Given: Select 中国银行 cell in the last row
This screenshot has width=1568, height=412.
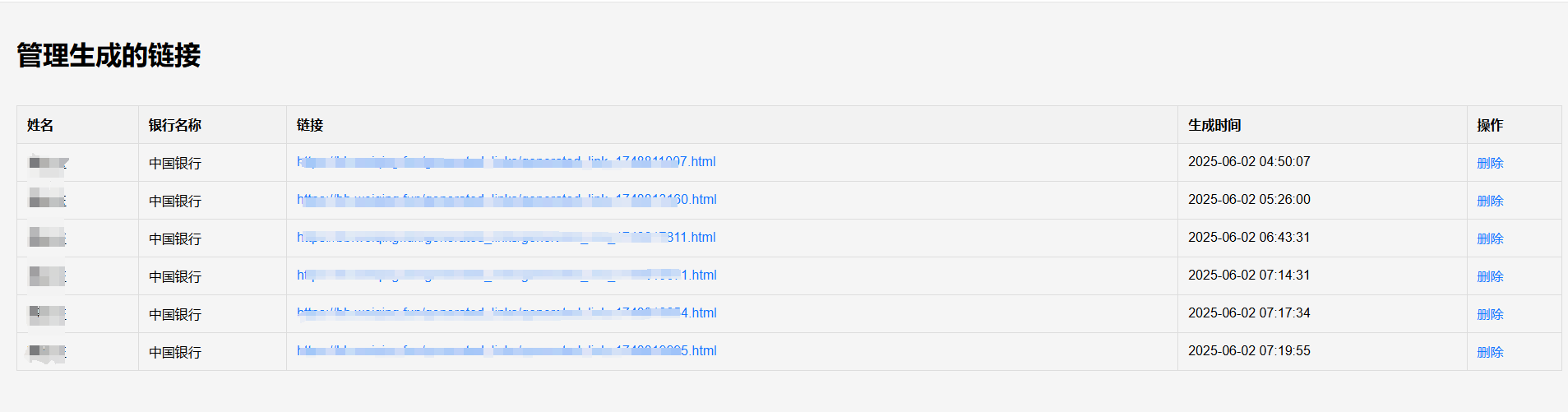Looking at the screenshot, I should pyautogui.click(x=175, y=352).
